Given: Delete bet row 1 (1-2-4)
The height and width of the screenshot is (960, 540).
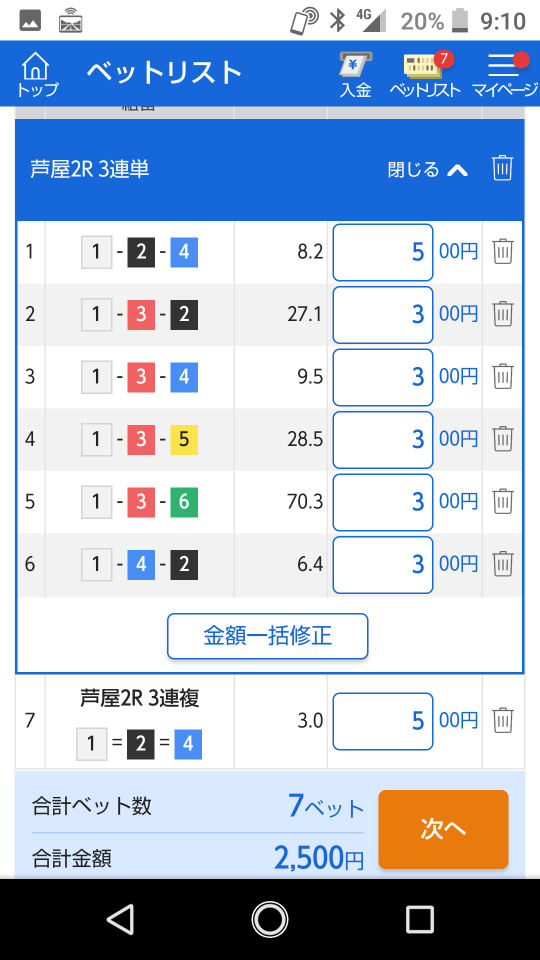Looking at the screenshot, I should 503,252.
